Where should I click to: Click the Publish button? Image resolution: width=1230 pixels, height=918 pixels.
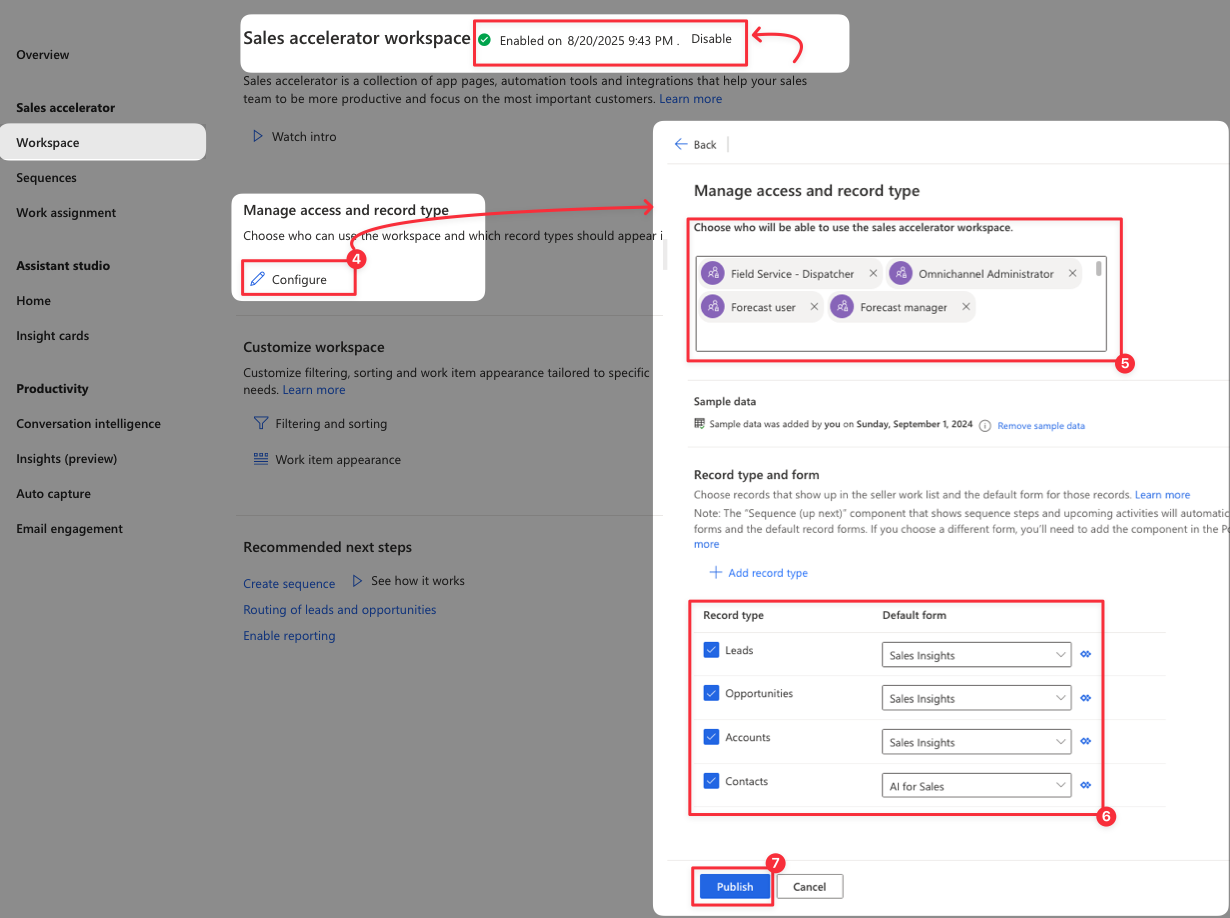pyautogui.click(x=734, y=887)
